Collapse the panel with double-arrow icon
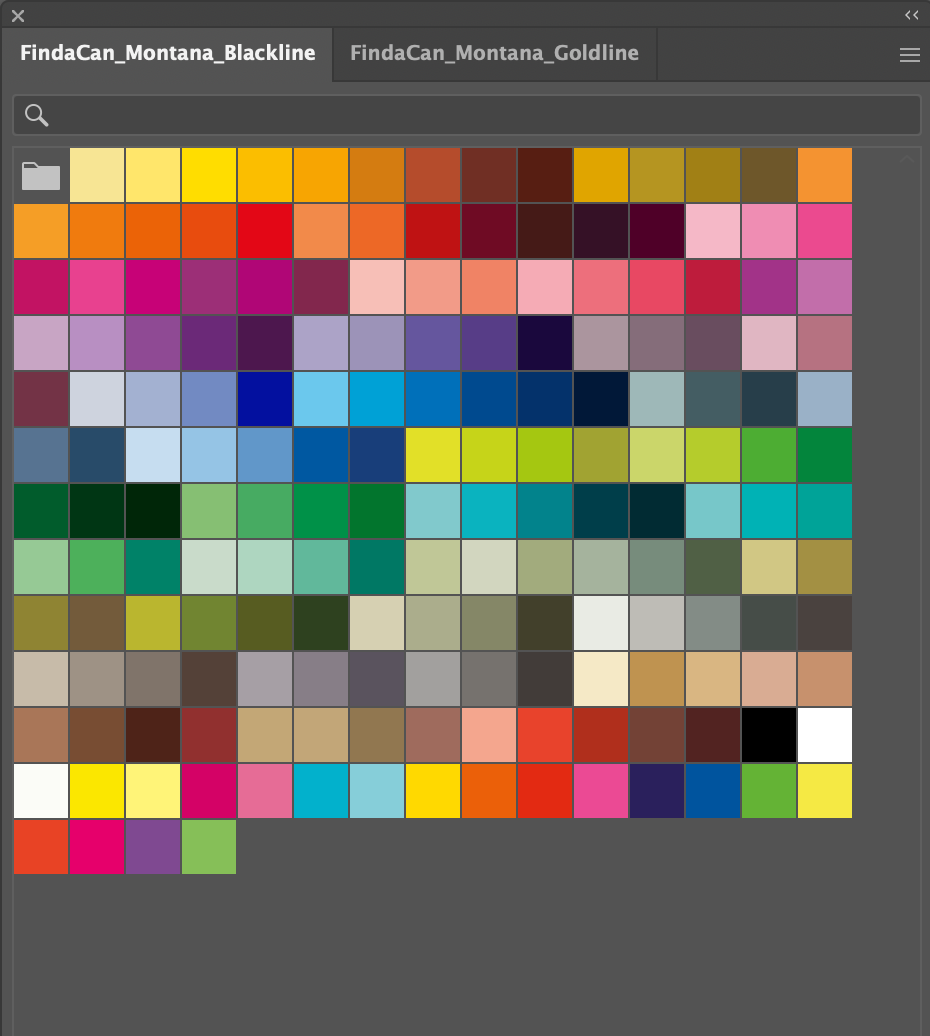 pyautogui.click(x=911, y=15)
